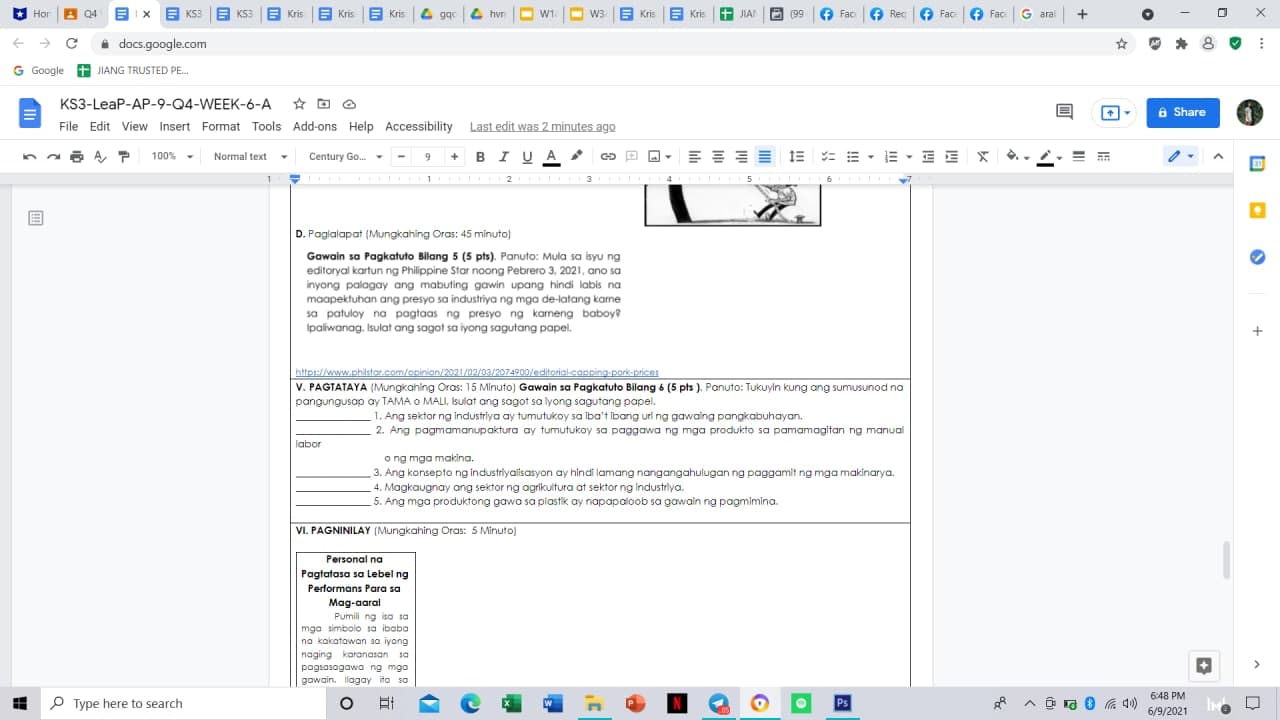
Task: Click the font size input field
Action: (428, 157)
